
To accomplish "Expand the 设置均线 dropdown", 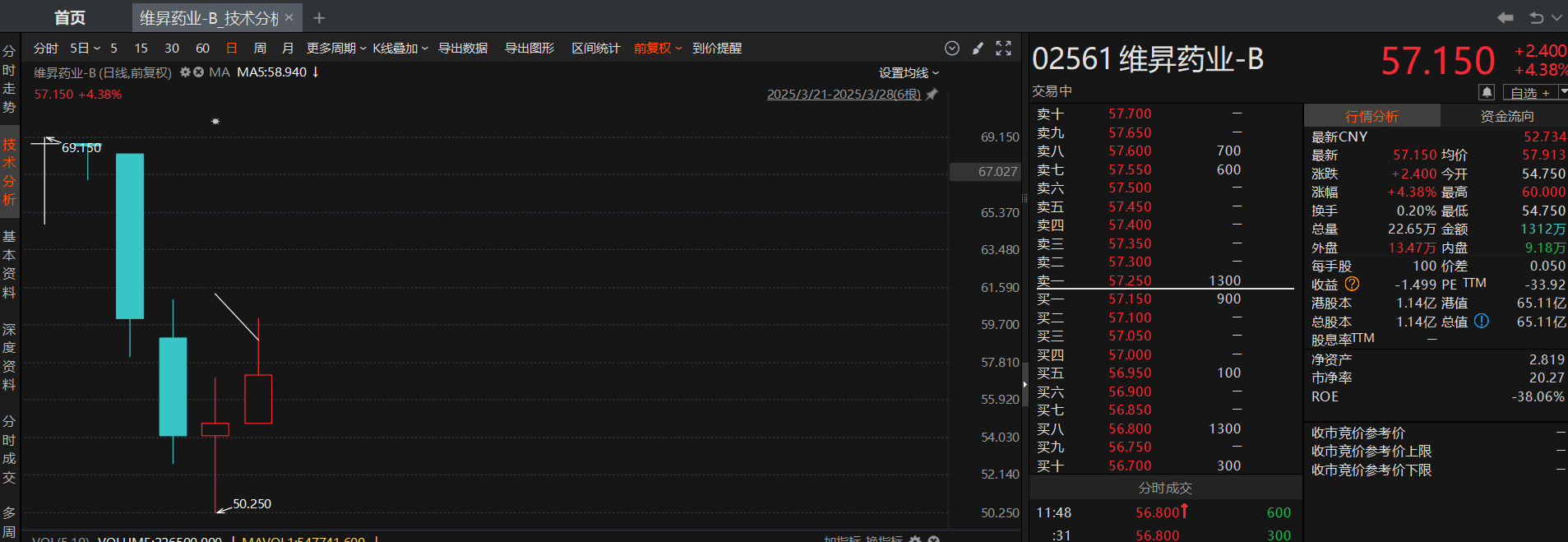I will pos(909,73).
